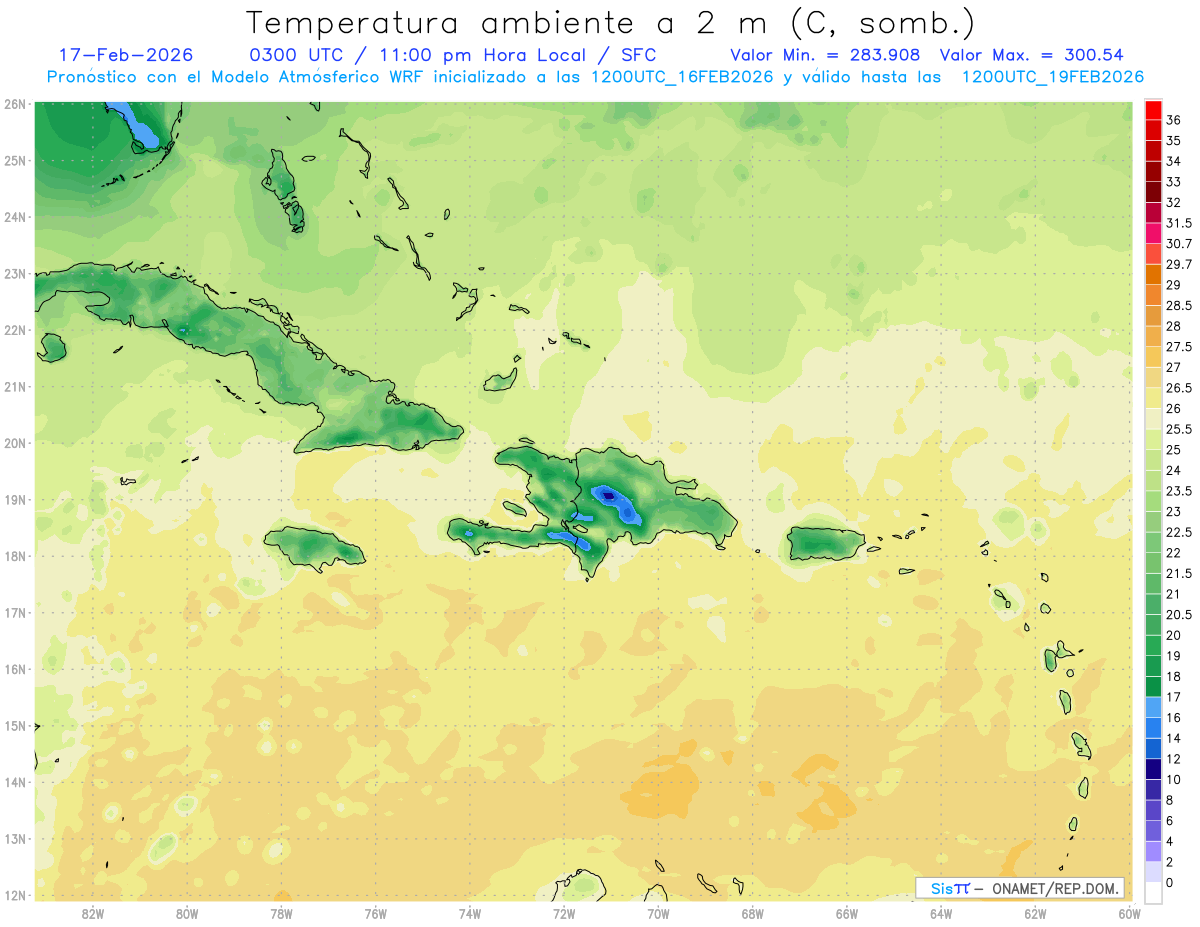The width and height of the screenshot is (1200, 927).
Task: Click the '16N' latitude label
Action: point(14,669)
